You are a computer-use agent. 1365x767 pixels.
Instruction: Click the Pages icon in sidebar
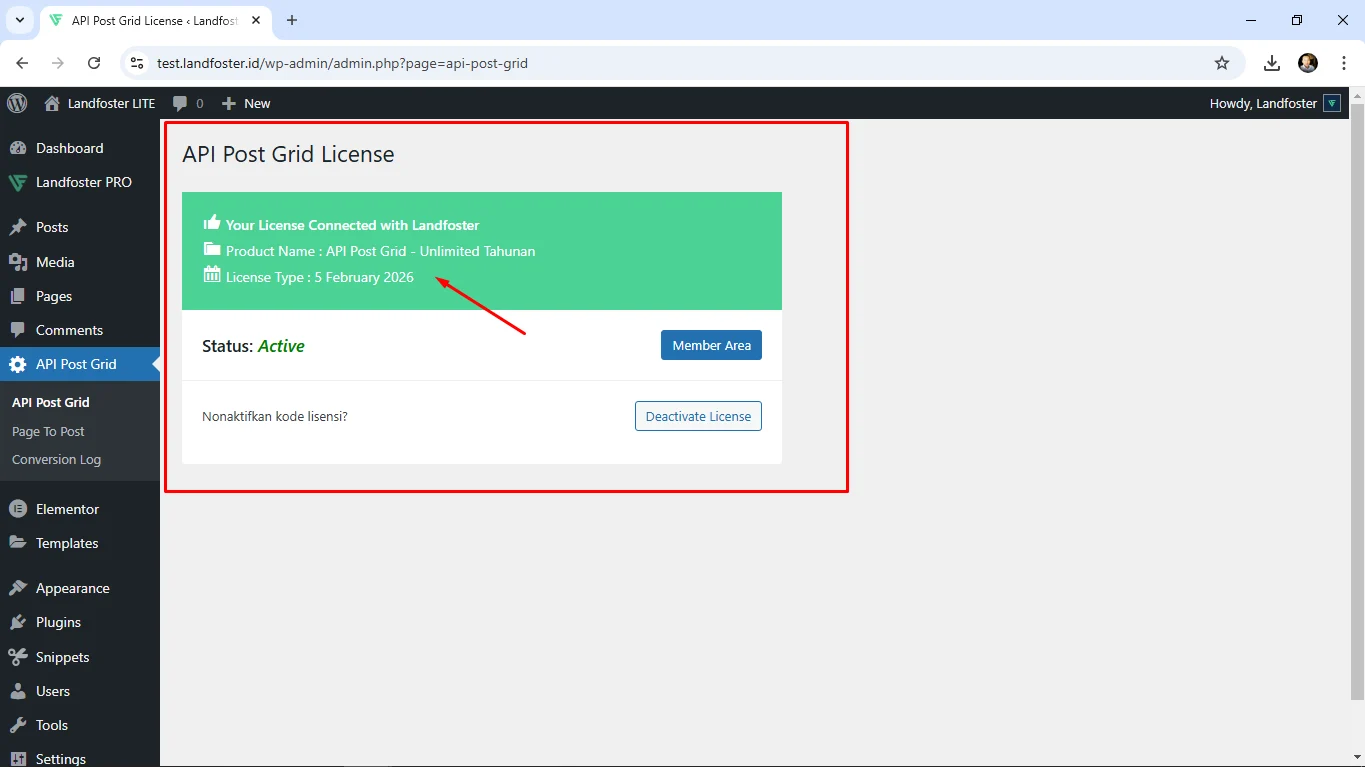(18, 296)
